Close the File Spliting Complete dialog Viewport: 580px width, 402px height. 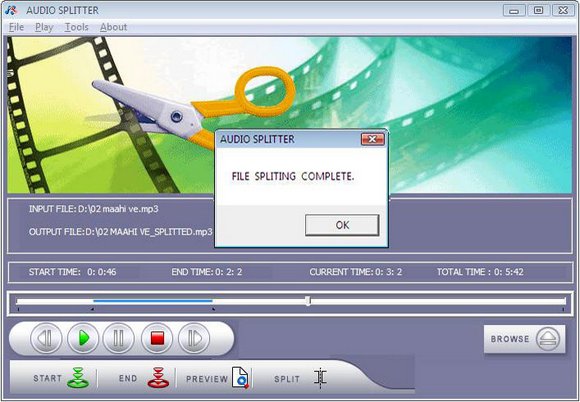[372, 139]
